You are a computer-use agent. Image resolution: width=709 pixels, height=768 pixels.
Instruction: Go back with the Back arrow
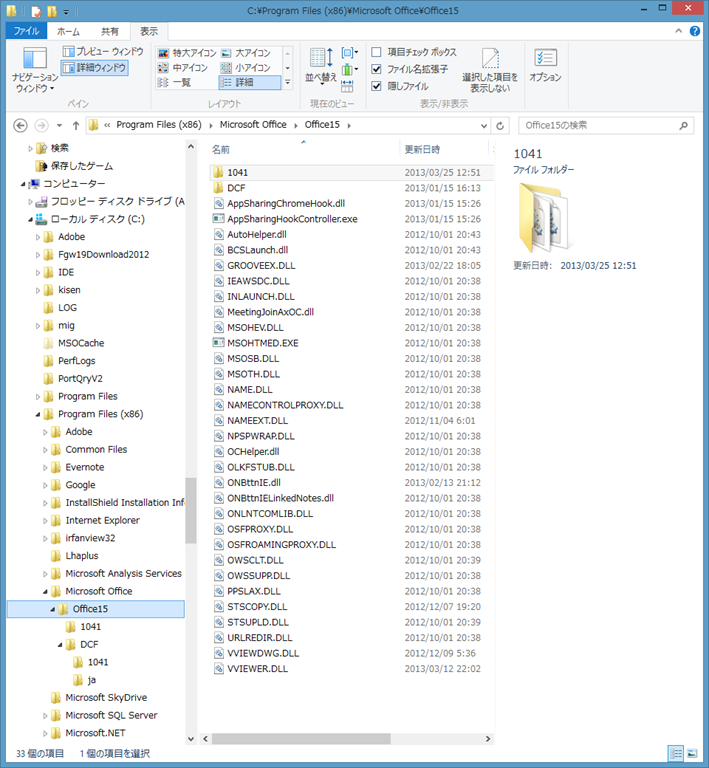(x=20, y=125)
